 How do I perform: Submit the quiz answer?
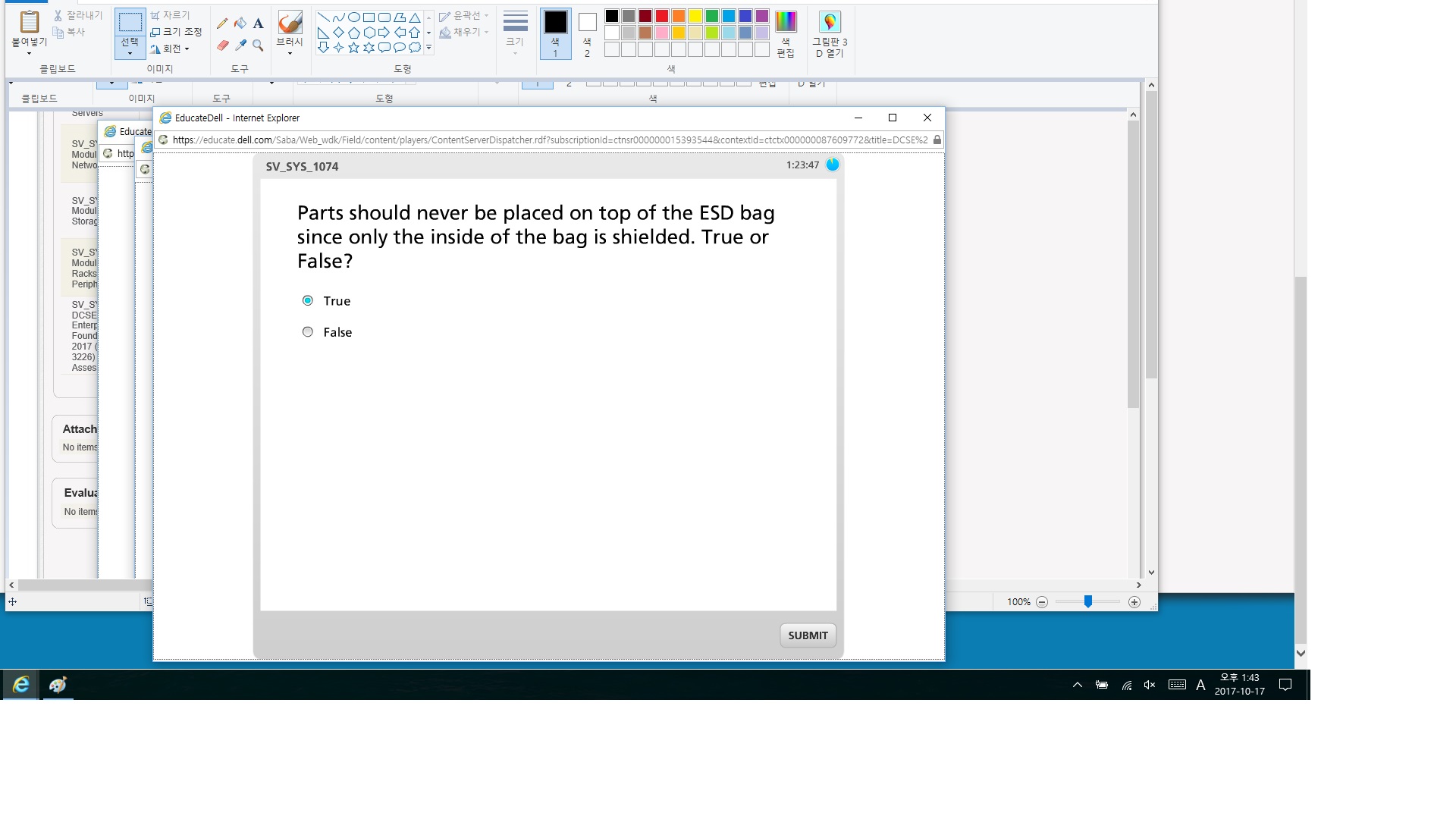(x=808, y=635)
